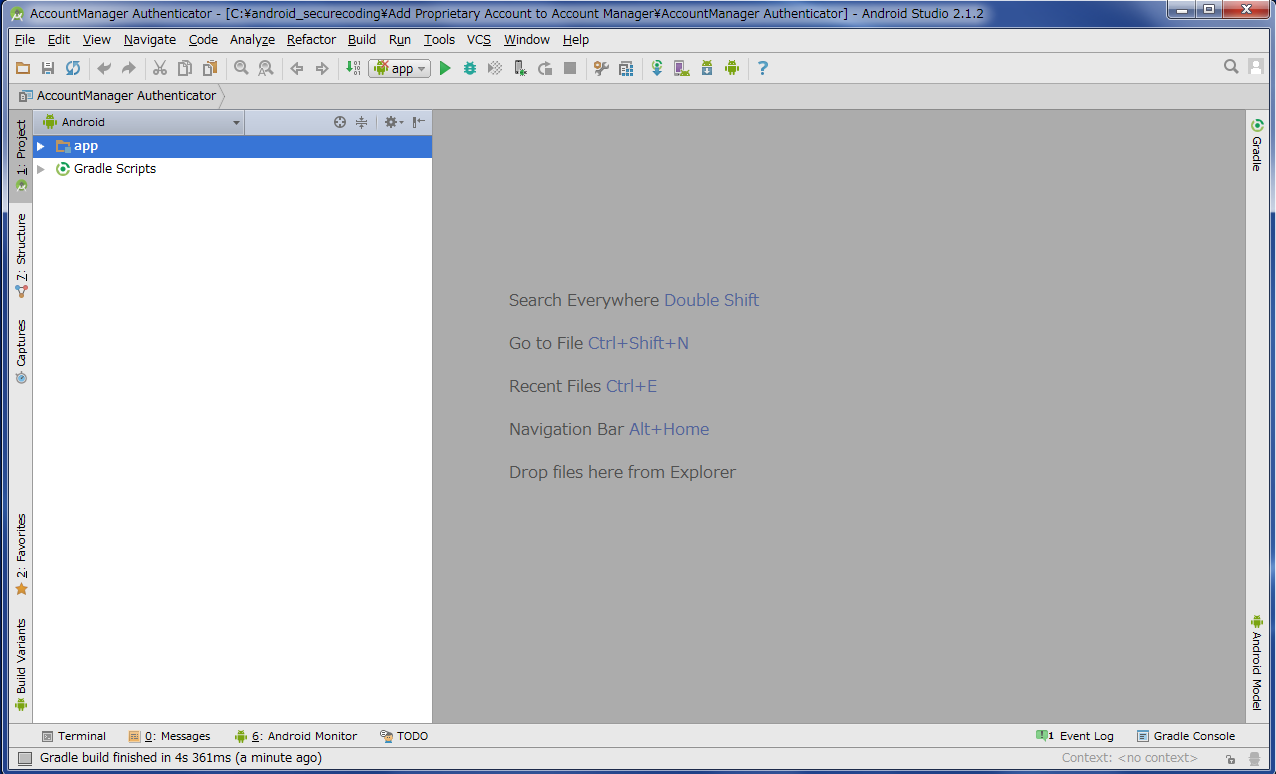Expand the app module tree arrow
Image resolution: width=1276 pixels, height=774 pixels.
pyautogui.click(x=41, y=146)
